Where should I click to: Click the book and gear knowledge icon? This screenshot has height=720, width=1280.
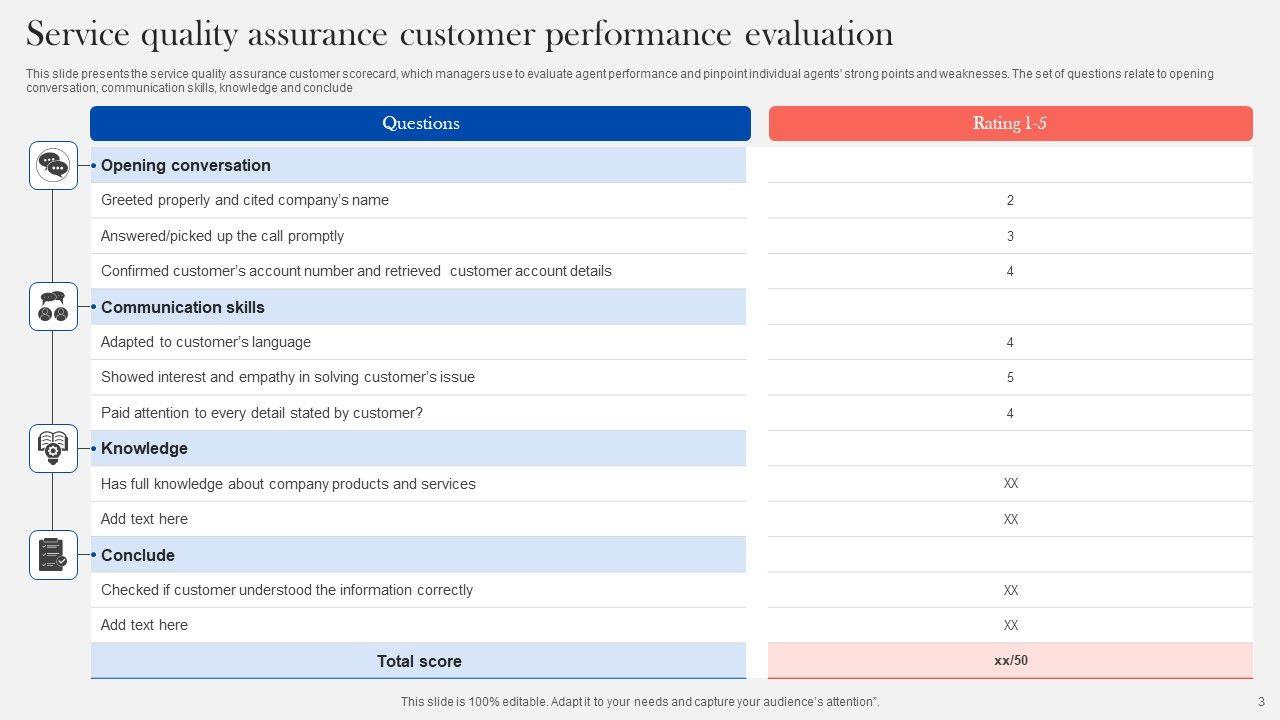[x=53, y=448]
